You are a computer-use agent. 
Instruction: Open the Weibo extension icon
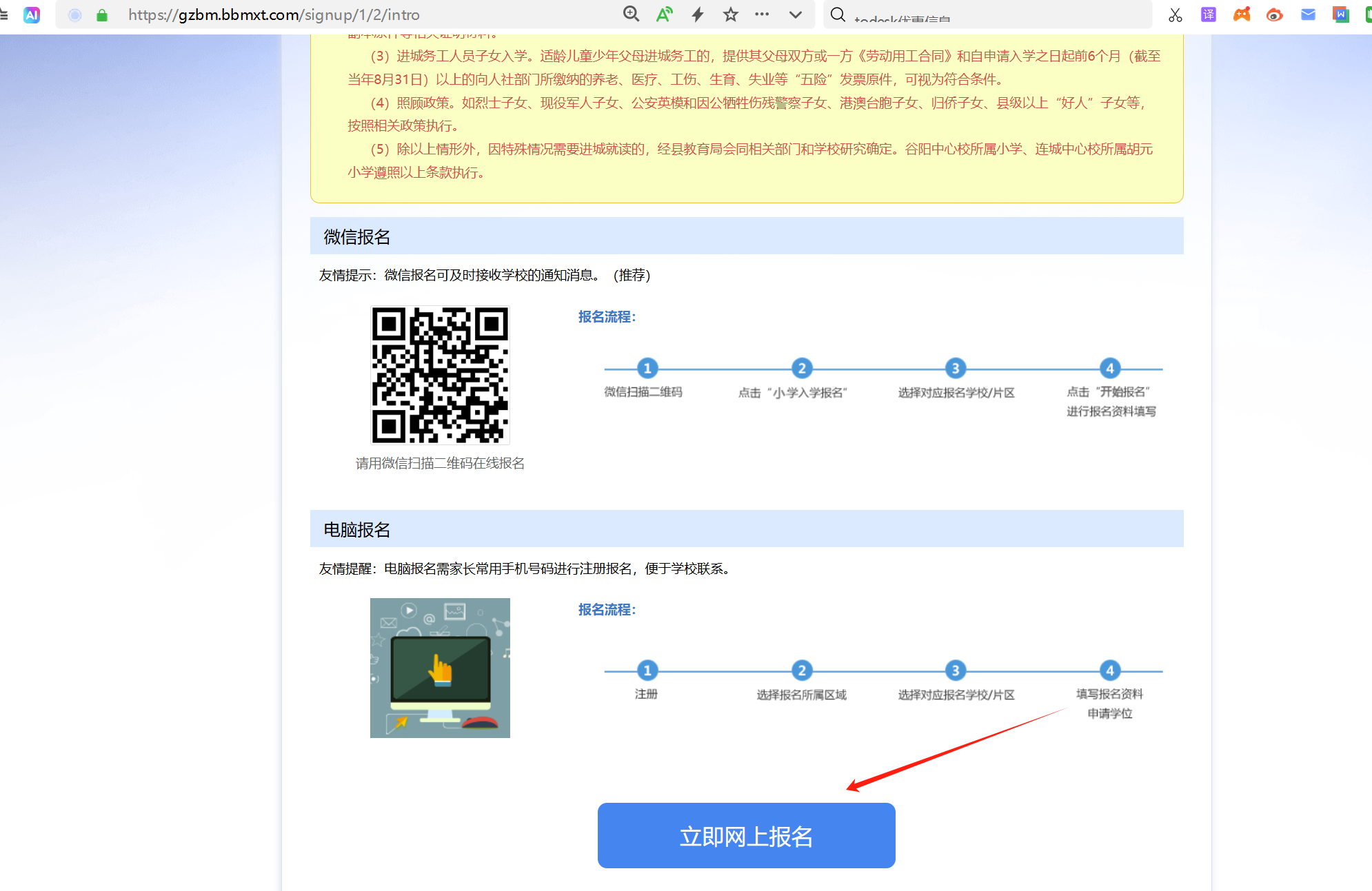point(1275,14)
